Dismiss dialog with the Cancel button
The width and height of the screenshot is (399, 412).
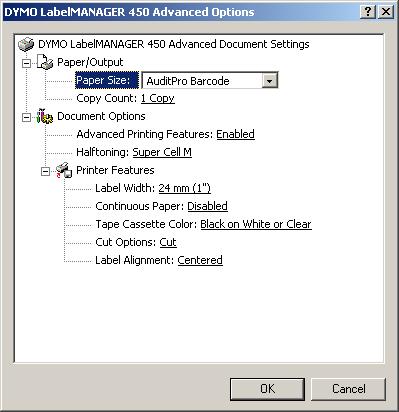pyautogui.click(x=348, y=389)
